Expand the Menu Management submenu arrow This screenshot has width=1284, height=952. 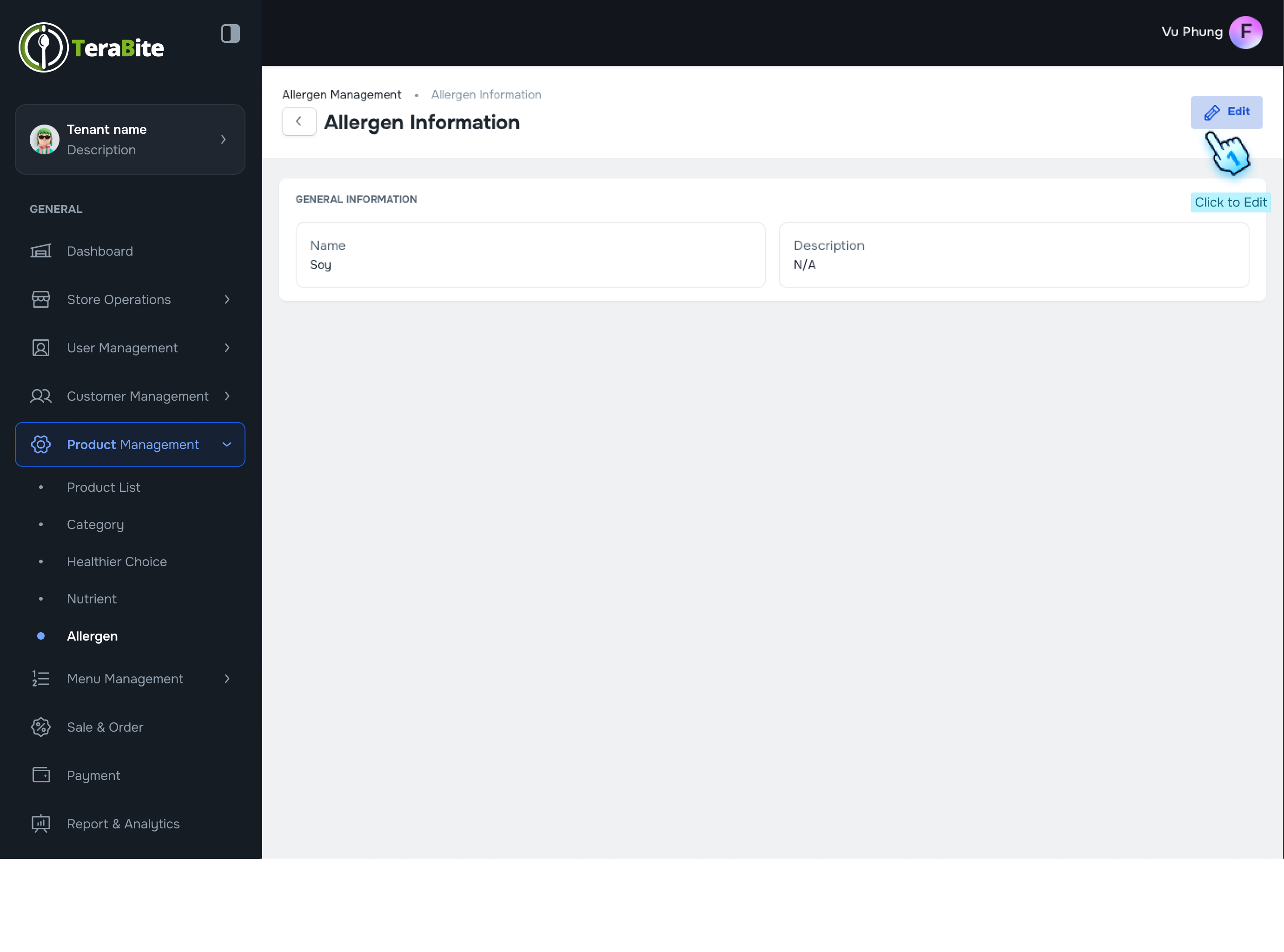227,679
